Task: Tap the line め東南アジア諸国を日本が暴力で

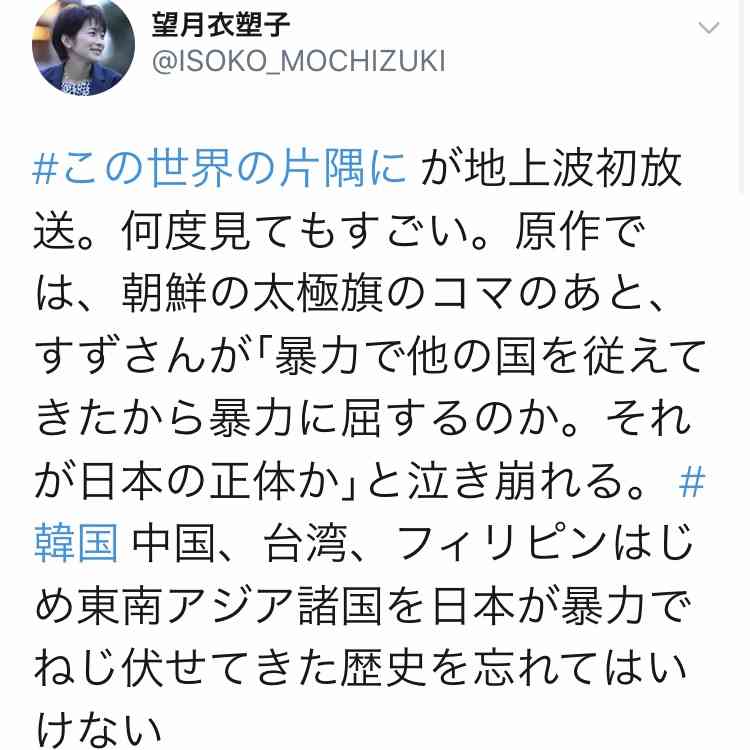Action: click(363, 606)
